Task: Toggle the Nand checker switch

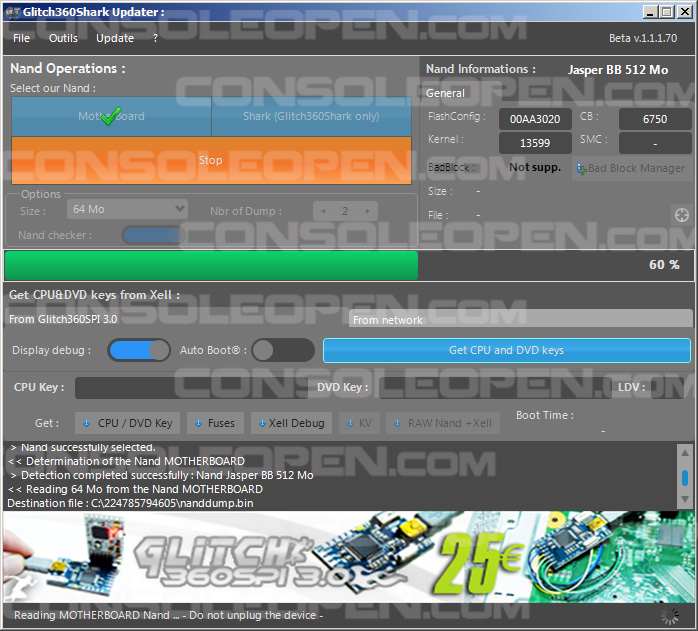Action: [150, 235]
